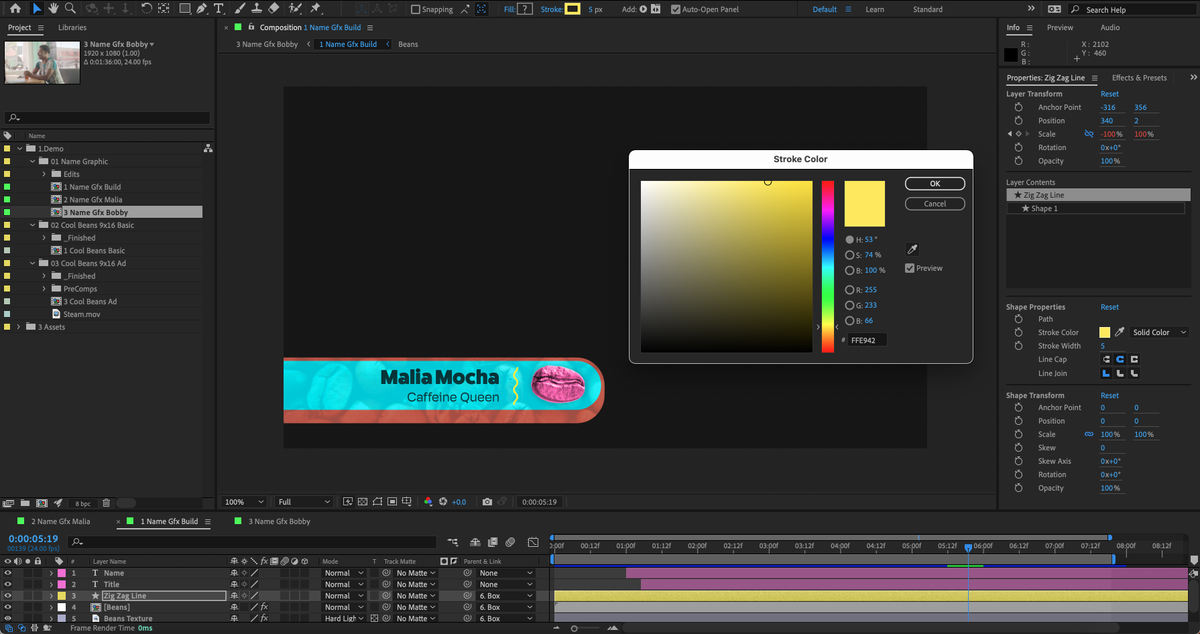Select the Brush tool
This screenshot has height=634, width=1200.
[x=239, y=9]
